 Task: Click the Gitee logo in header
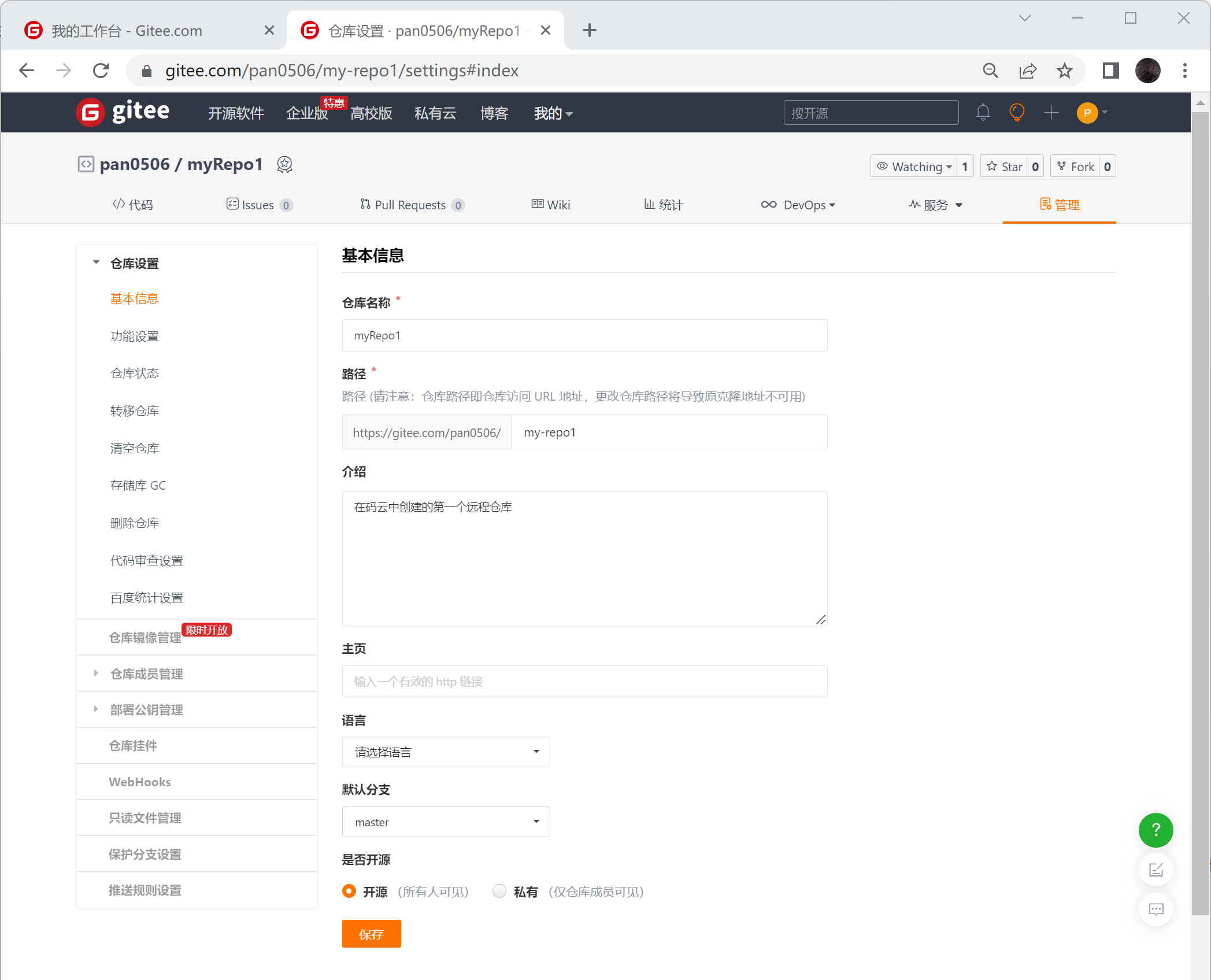click(x=123, y=112)
